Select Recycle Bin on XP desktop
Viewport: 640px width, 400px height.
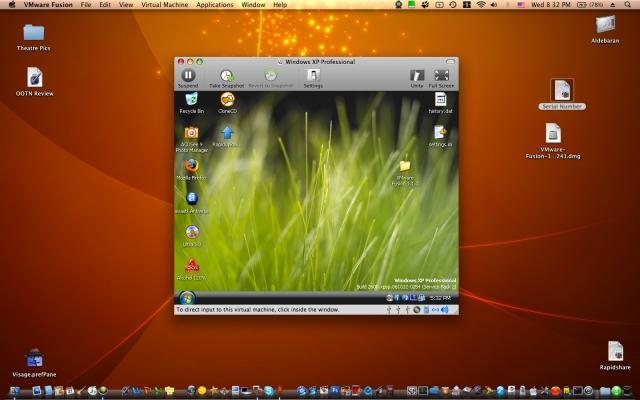[x=191, y=100]
